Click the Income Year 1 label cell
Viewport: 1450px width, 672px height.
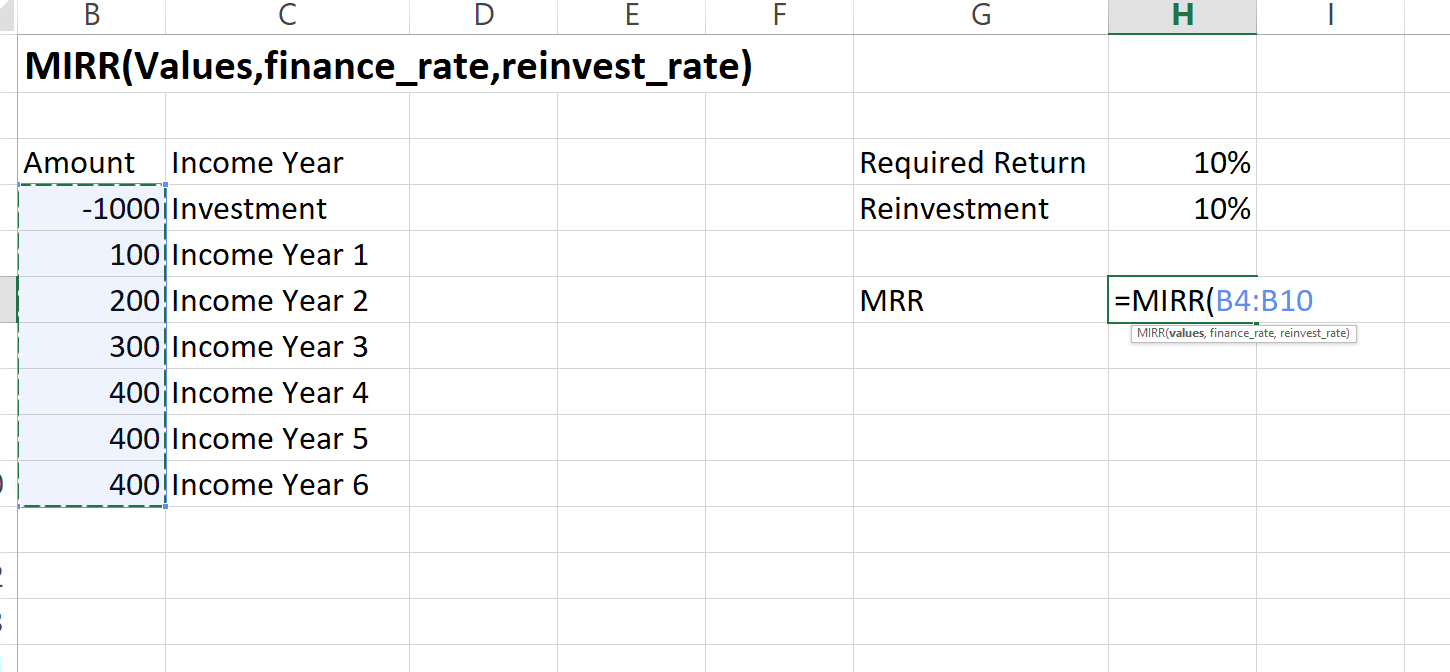[x=268, y=254]
